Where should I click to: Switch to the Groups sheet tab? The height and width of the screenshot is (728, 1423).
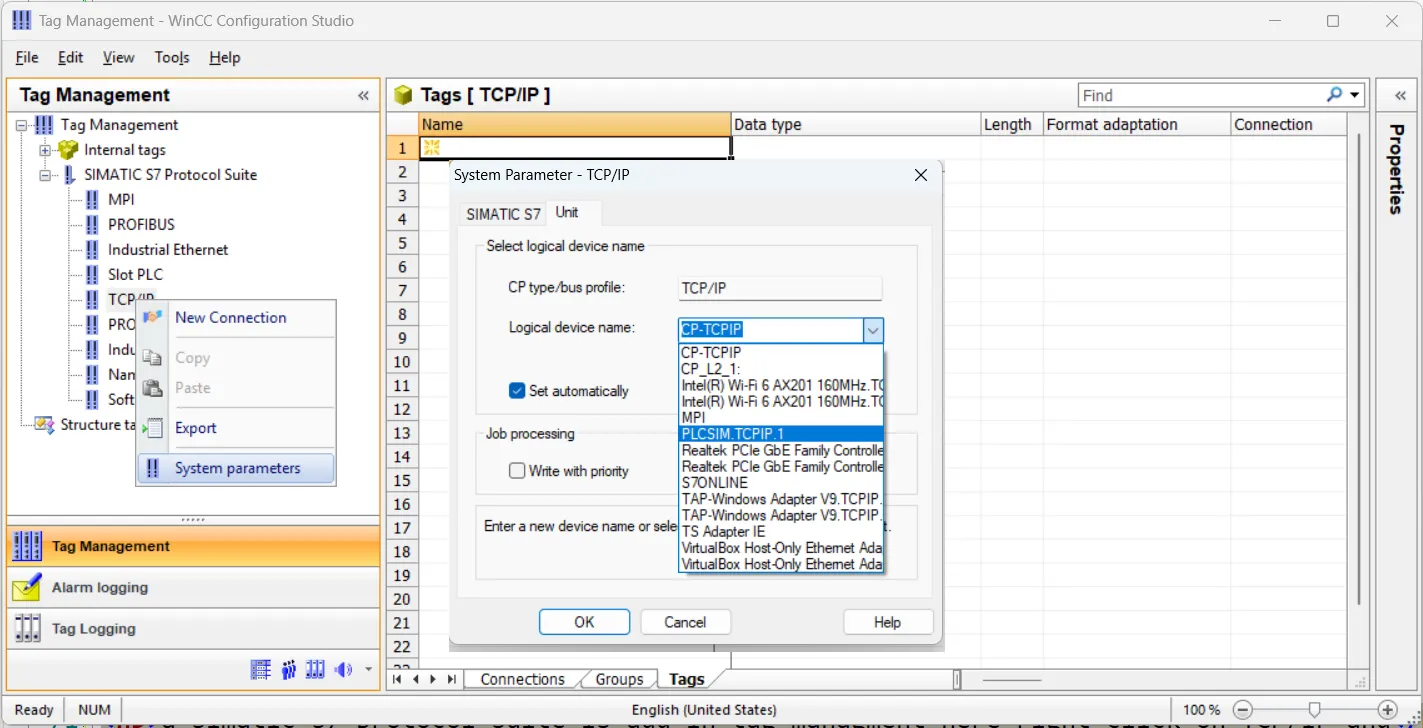point(619,679)
